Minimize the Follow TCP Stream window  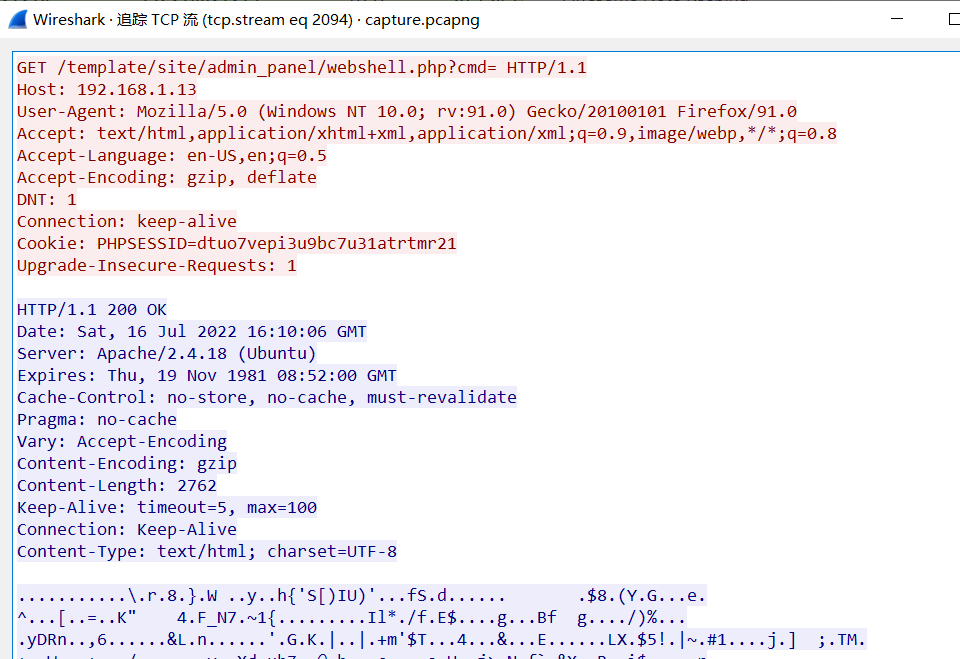click(x=897, y=19)
